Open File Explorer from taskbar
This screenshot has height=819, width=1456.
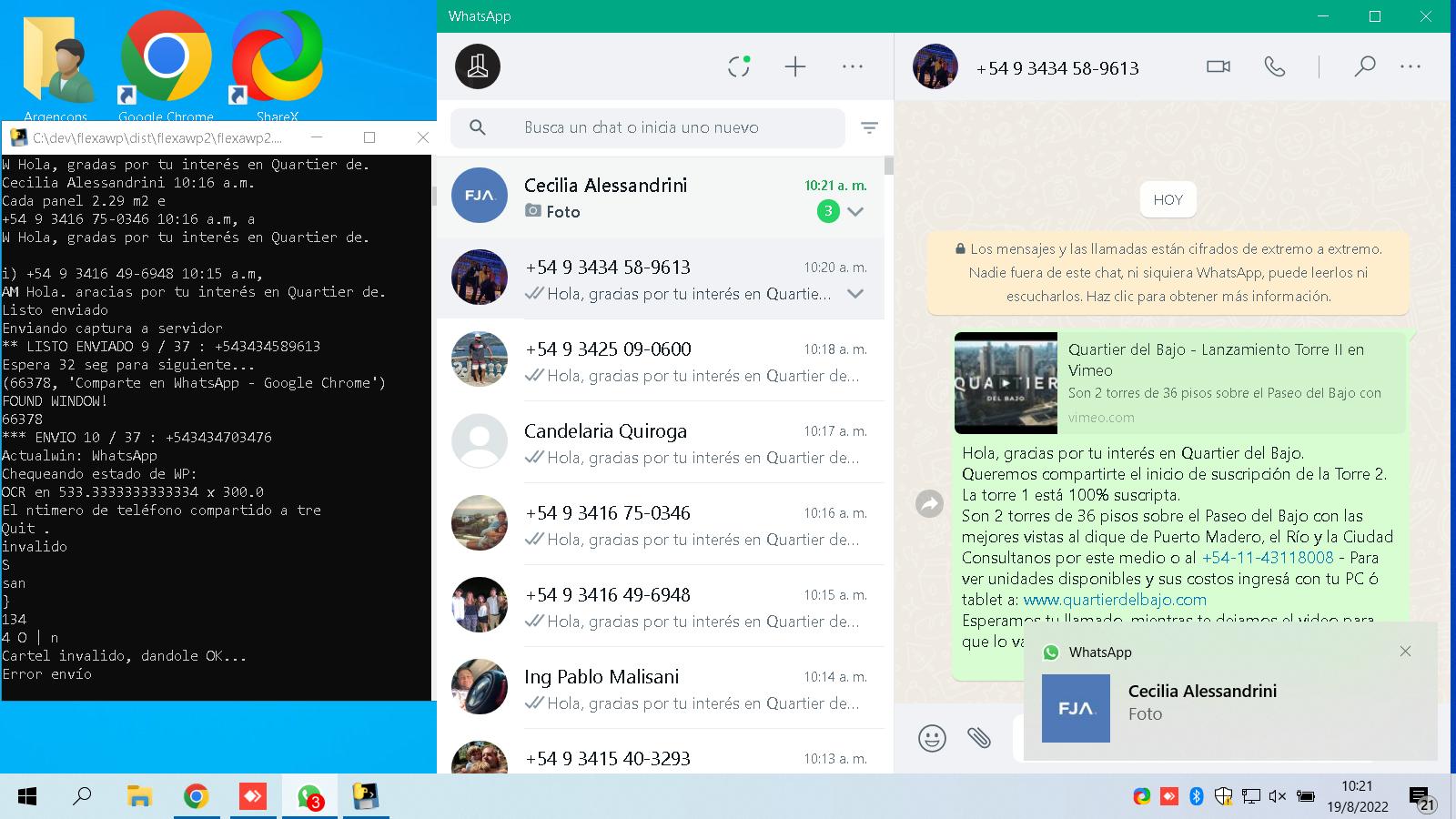click(x=138, y=797)
